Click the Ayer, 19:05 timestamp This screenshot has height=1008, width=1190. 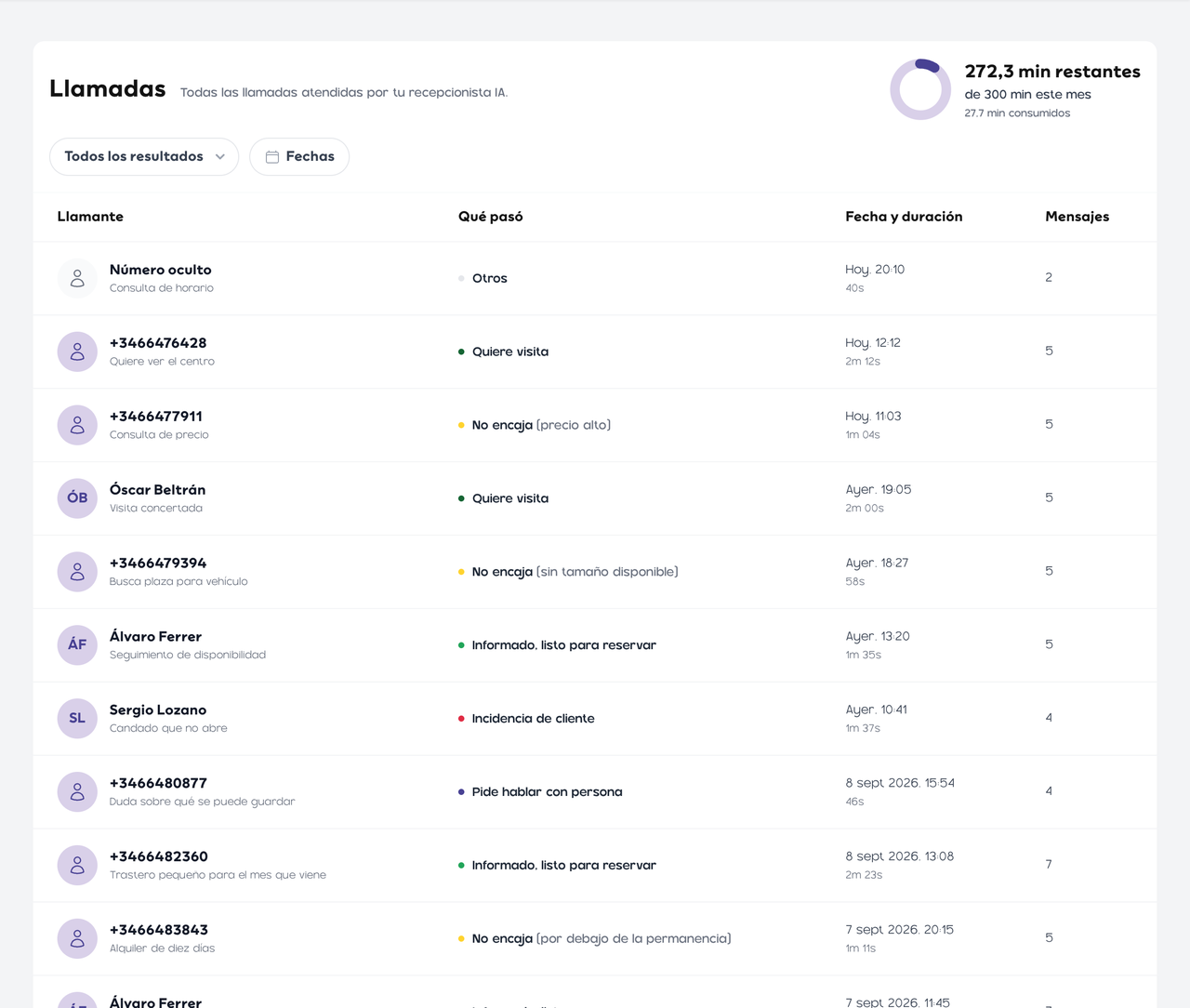click(x=879, y=490)
